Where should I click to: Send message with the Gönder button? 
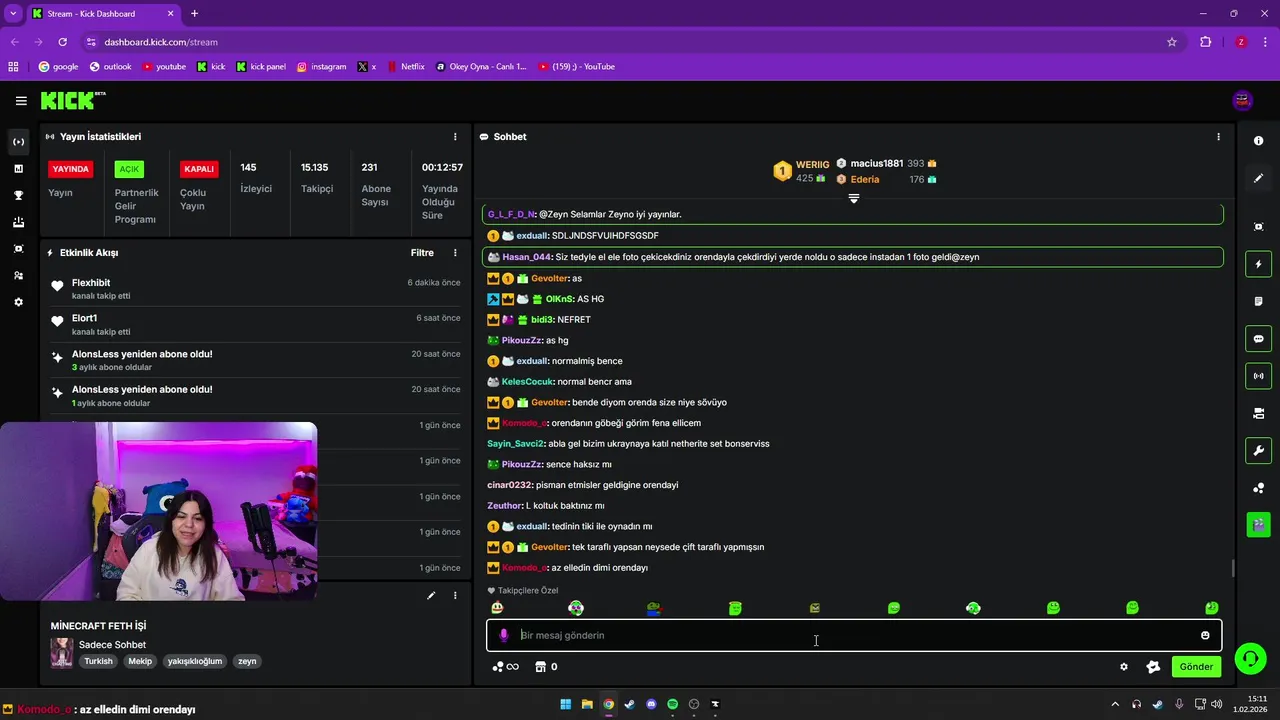(1196, 667)
